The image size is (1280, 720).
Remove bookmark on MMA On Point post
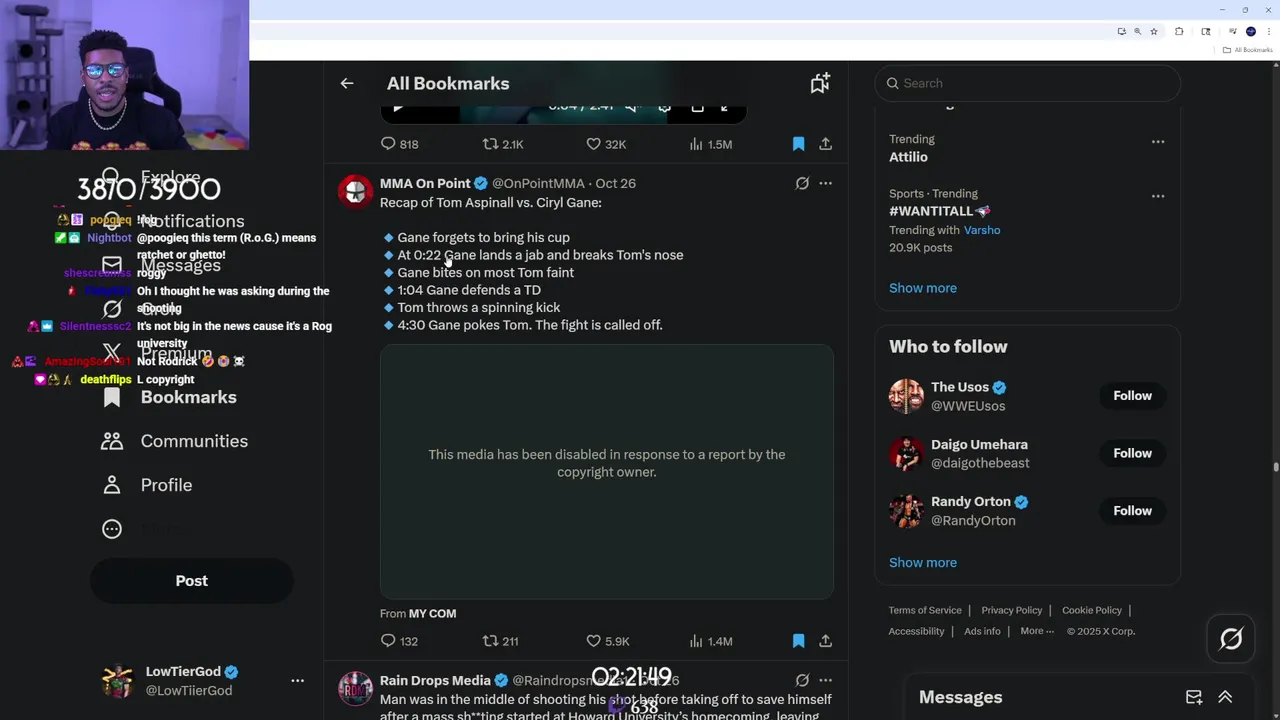(798, 641)
